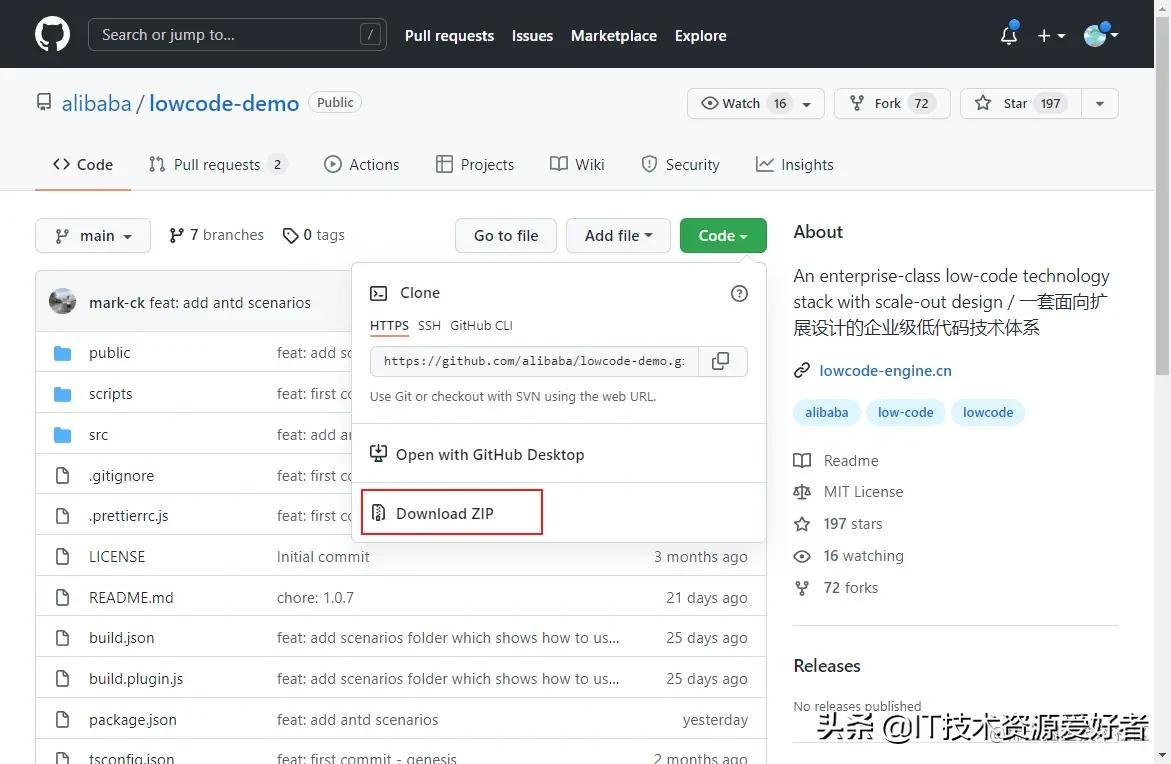
Task: Open the lowcode-demo repository link
Action: pyautogui.click(x=224, y=103)
